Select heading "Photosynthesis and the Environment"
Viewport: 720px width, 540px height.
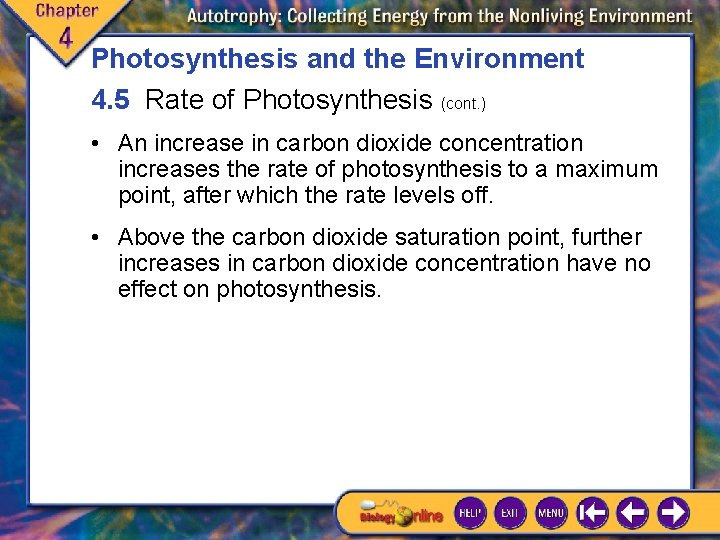[x=338, y=59]
